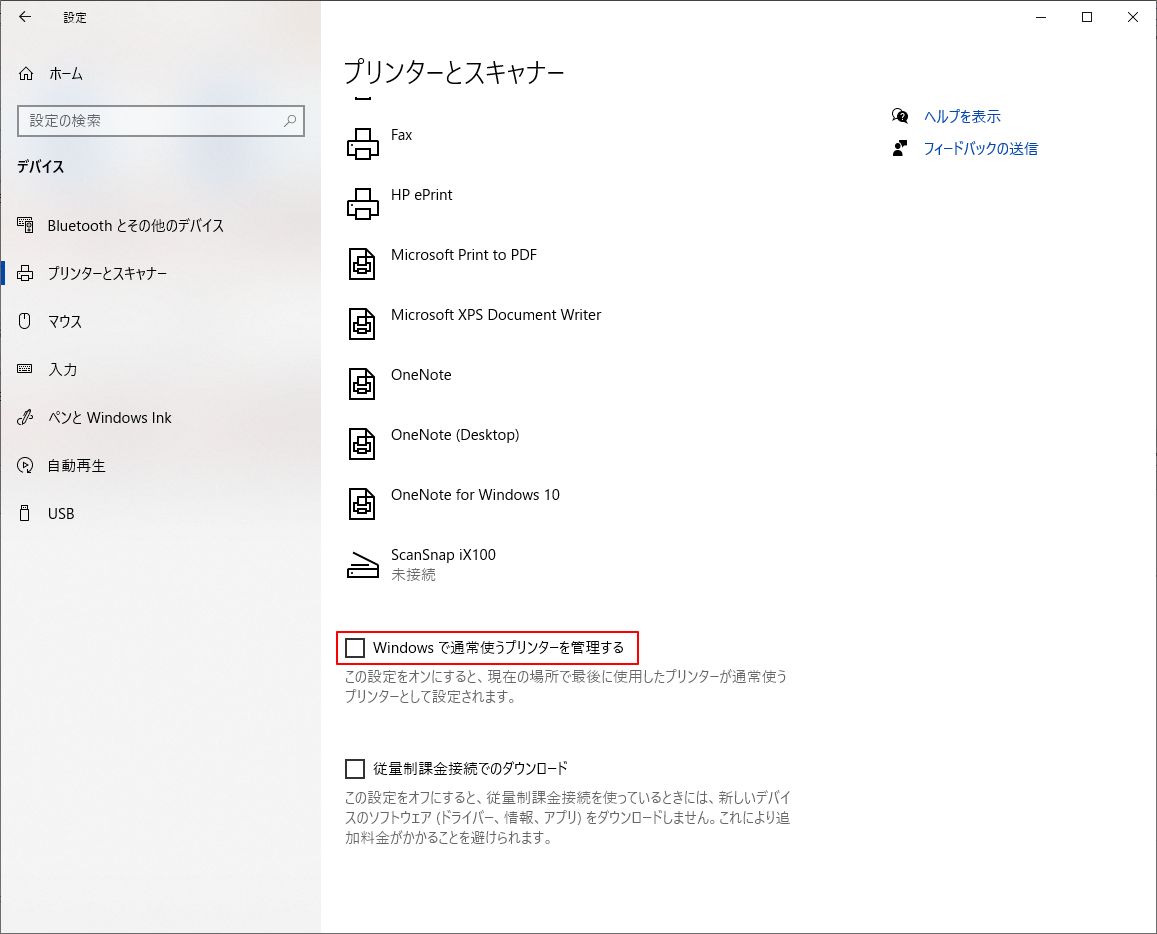This screenshot has width=1157, height=934.
Task: Open the フィードバックの送信 link
Action: click(x=981, y=148)
